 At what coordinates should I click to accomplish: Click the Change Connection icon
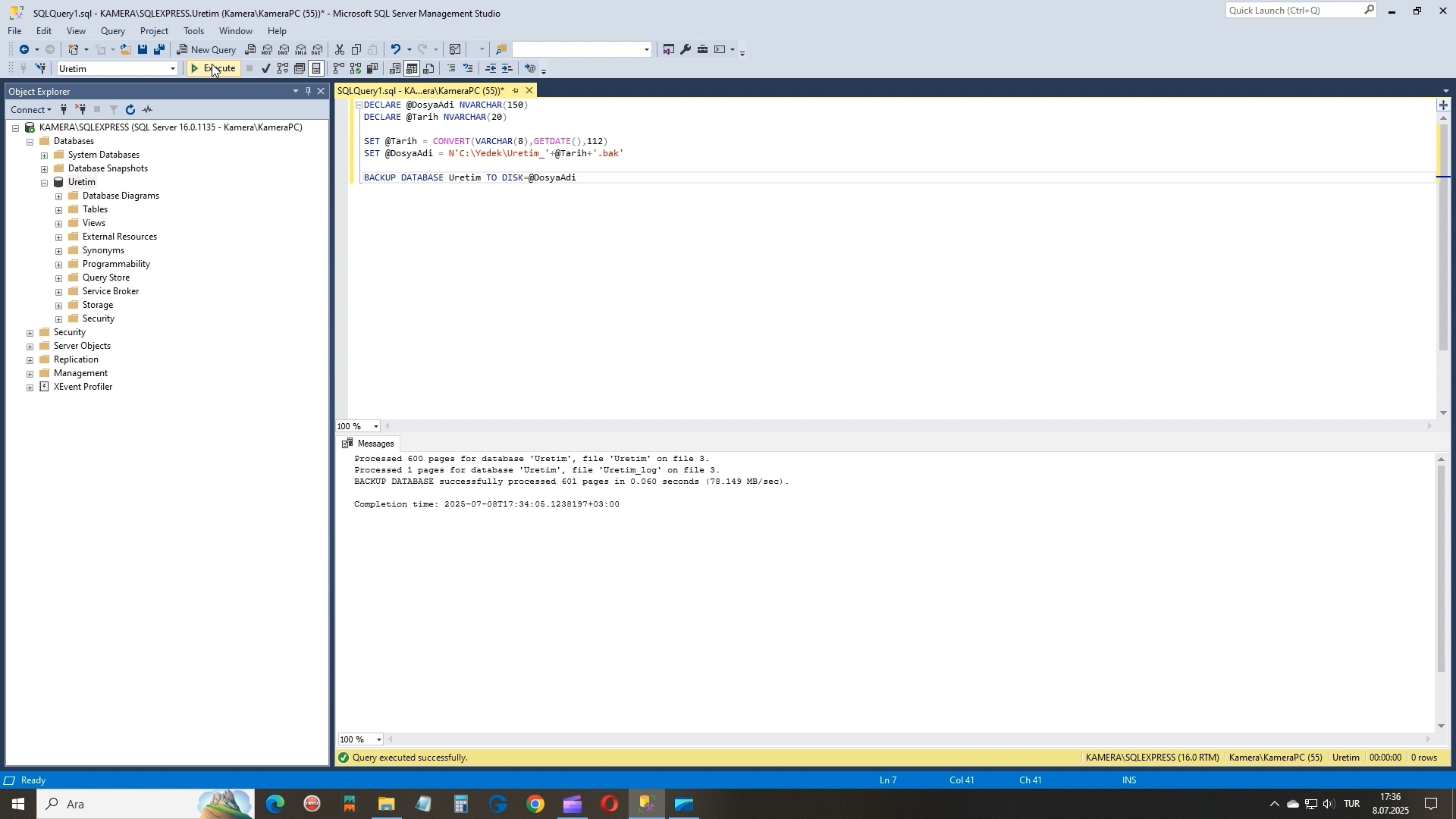click(x=40, y=68)
